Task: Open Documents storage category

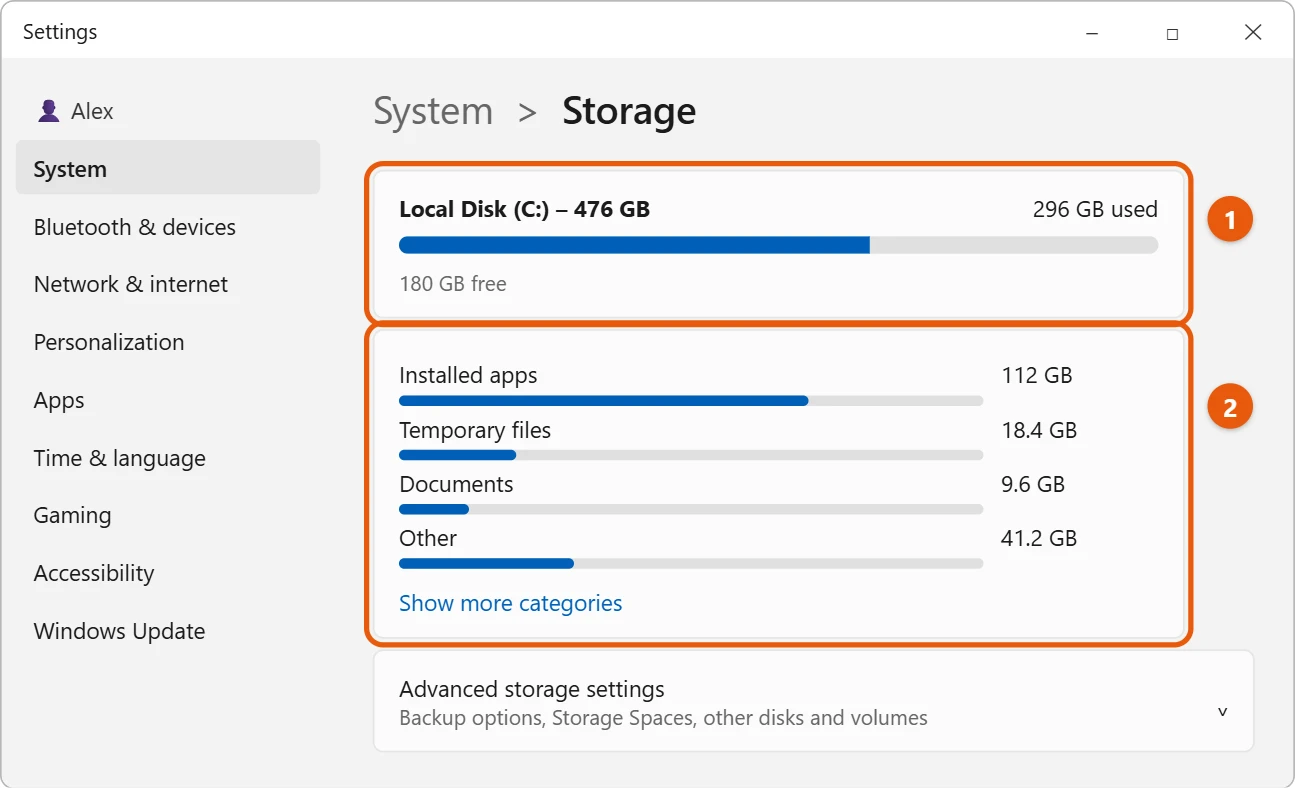Action: point(456,484)
